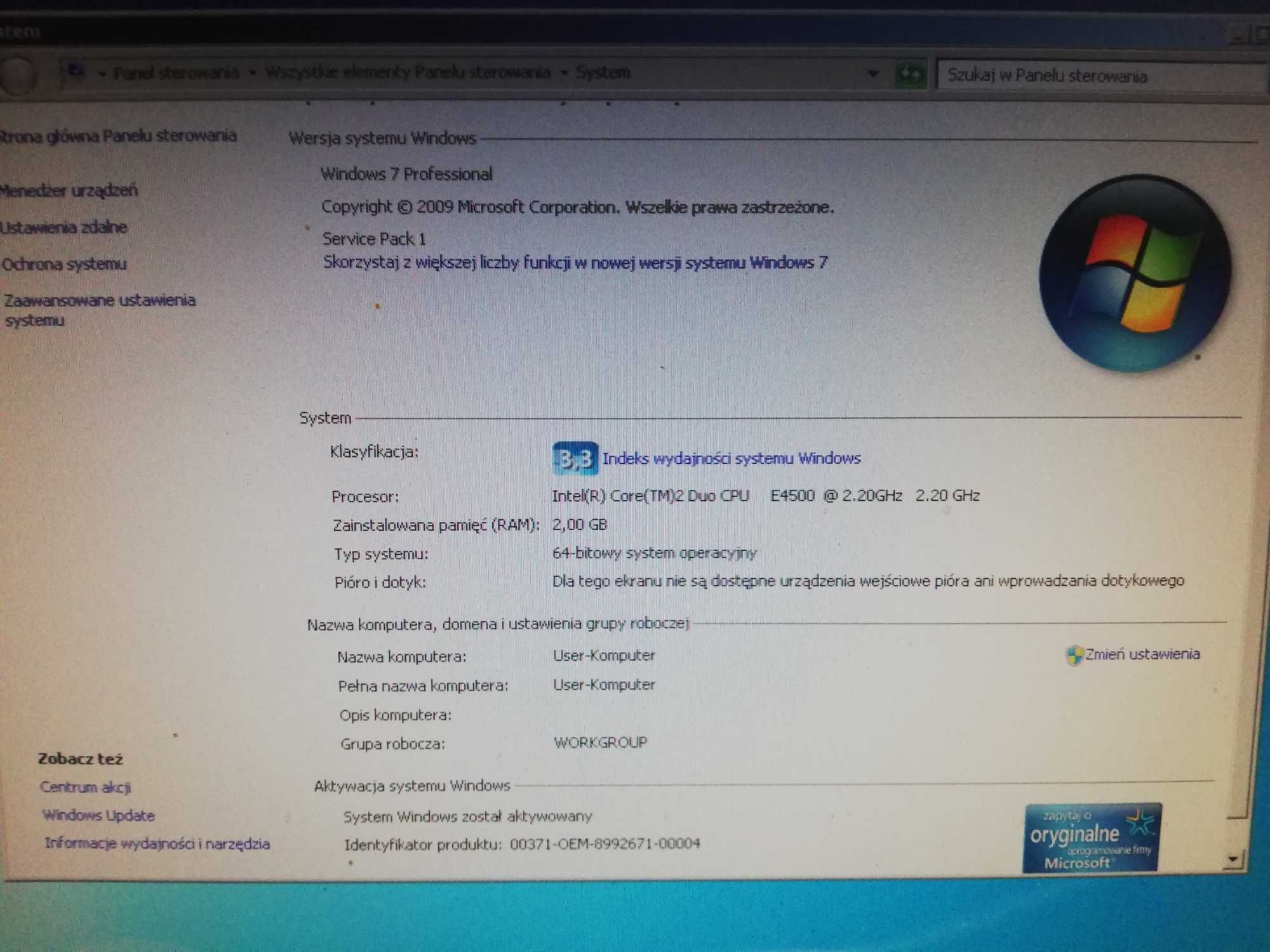Open Ochrona systemu link
This screenshot has width=1270, height=952.
click(63, 263)
